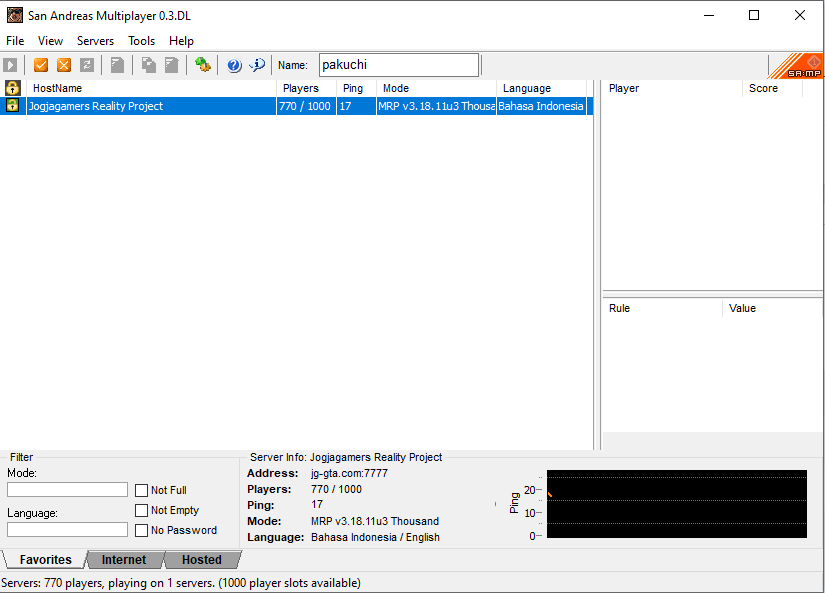The height and width of the screenshot is (593, 825).
Task: Sort servers by Players column header
Action: [306, 88]
